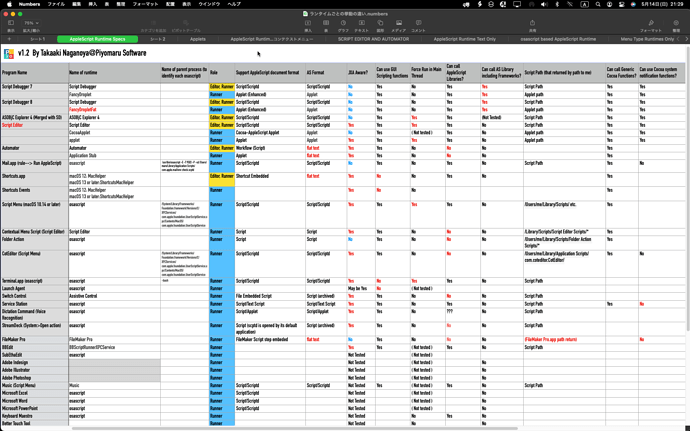Click the Media (メディア) toolbar icon

click(399, 23)
